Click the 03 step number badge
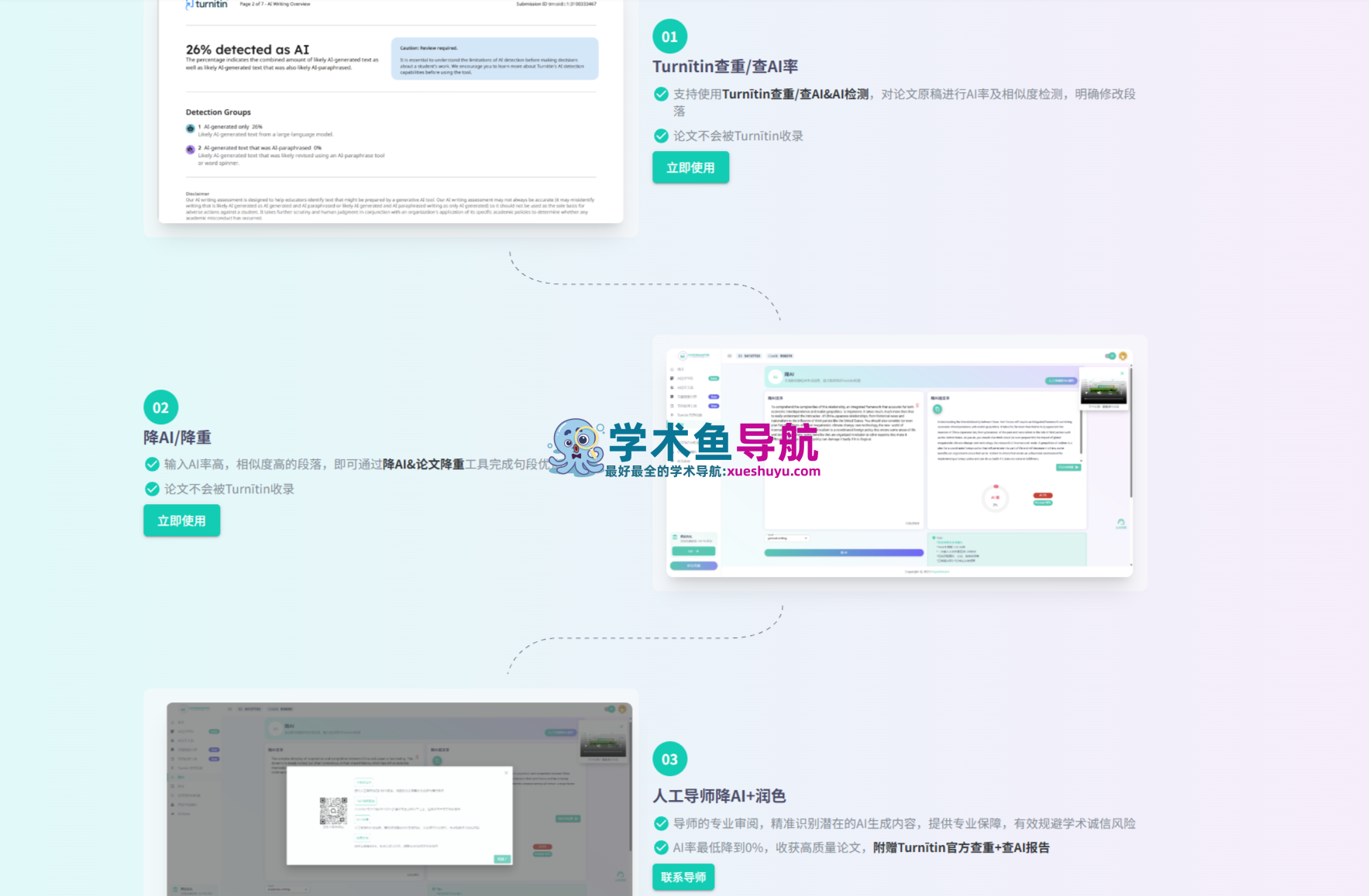The height and width of the screenshot is (896, 1369). coord(669,759)
